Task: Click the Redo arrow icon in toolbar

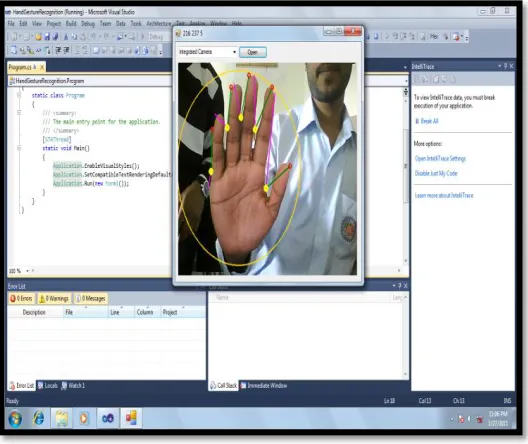Action: pyautogui.click(x=107, y=37)
